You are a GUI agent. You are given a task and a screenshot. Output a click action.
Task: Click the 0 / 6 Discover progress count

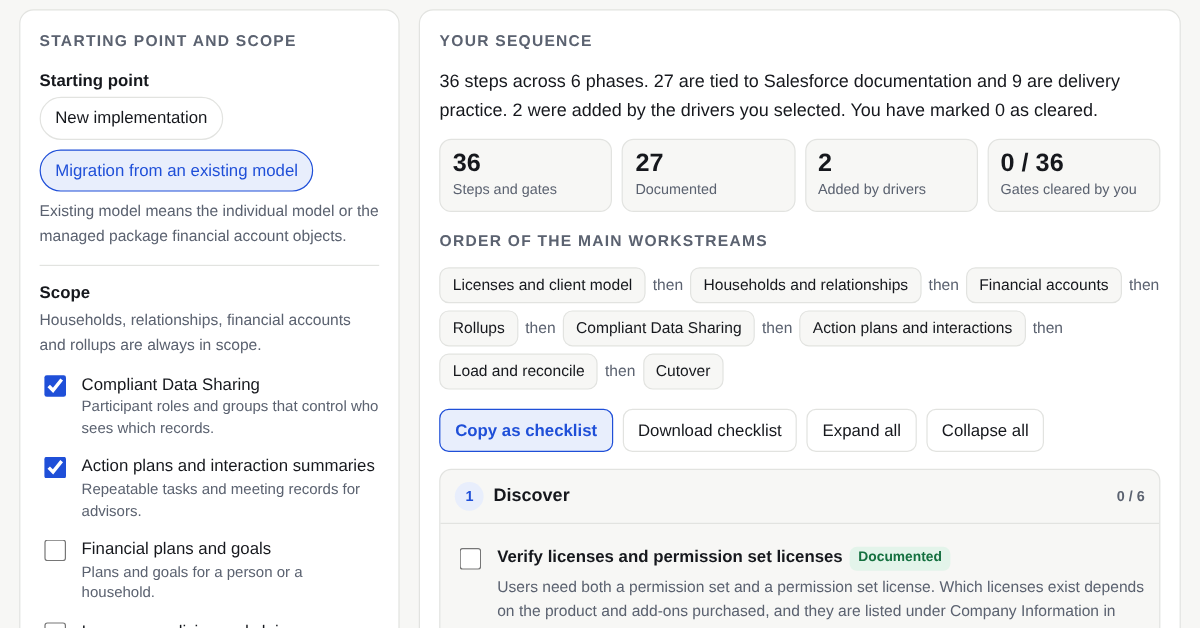(x=1131, y=496)
